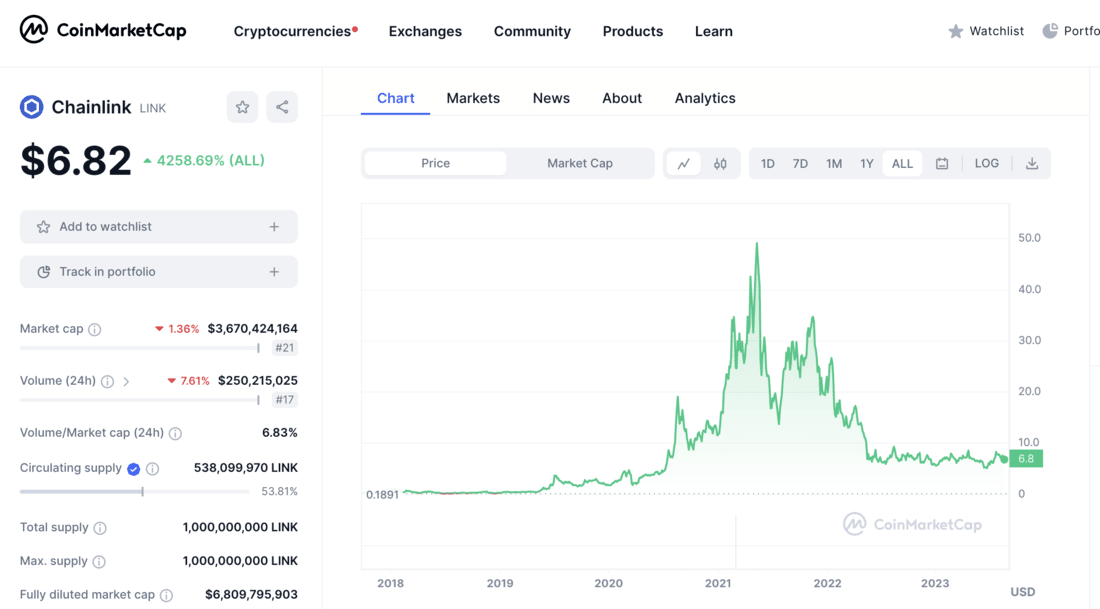Screen dimensions: 1100x609
Task: Switch to the News tab
Action: (551, 98)
